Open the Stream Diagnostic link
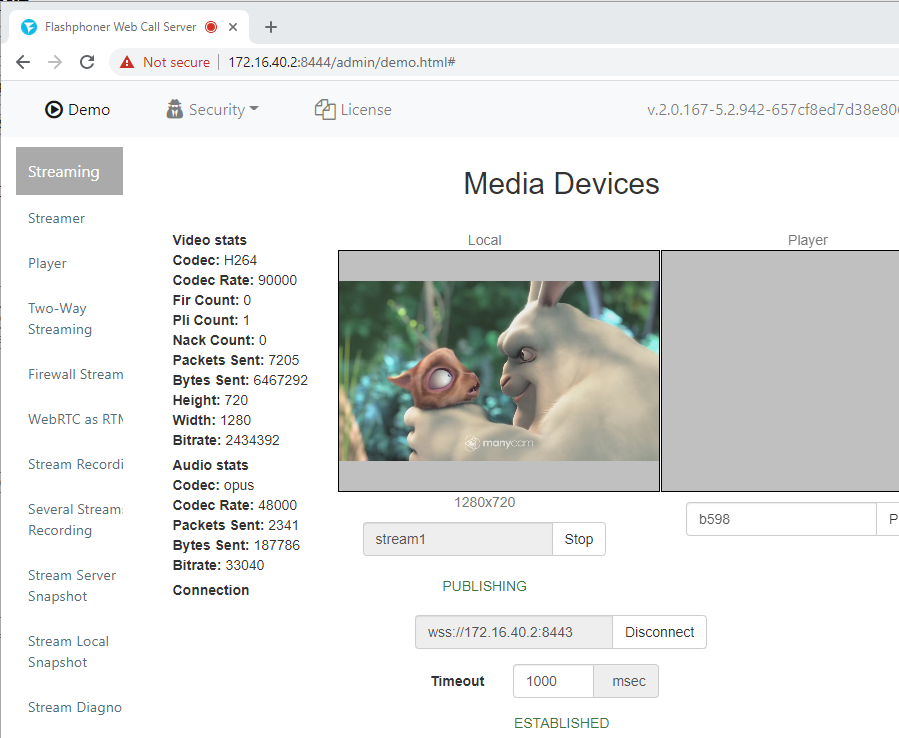The height and width of the screenshot is (738, 899). [75, 708]
